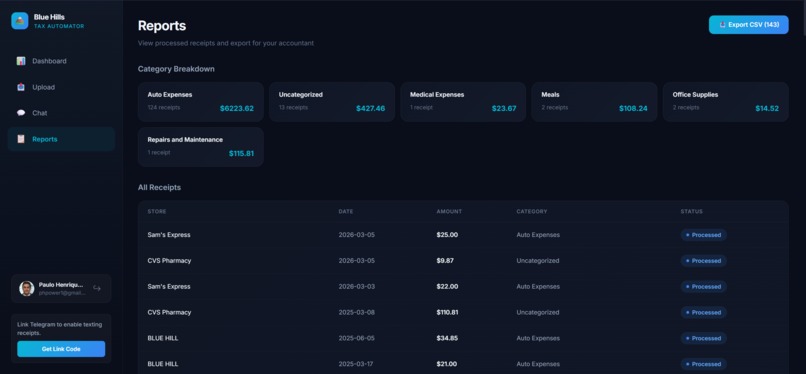Viewport: 806px width, 374px height.
Task: Click Processed badge on the $22.00 row
Action: tap(704, 287)
